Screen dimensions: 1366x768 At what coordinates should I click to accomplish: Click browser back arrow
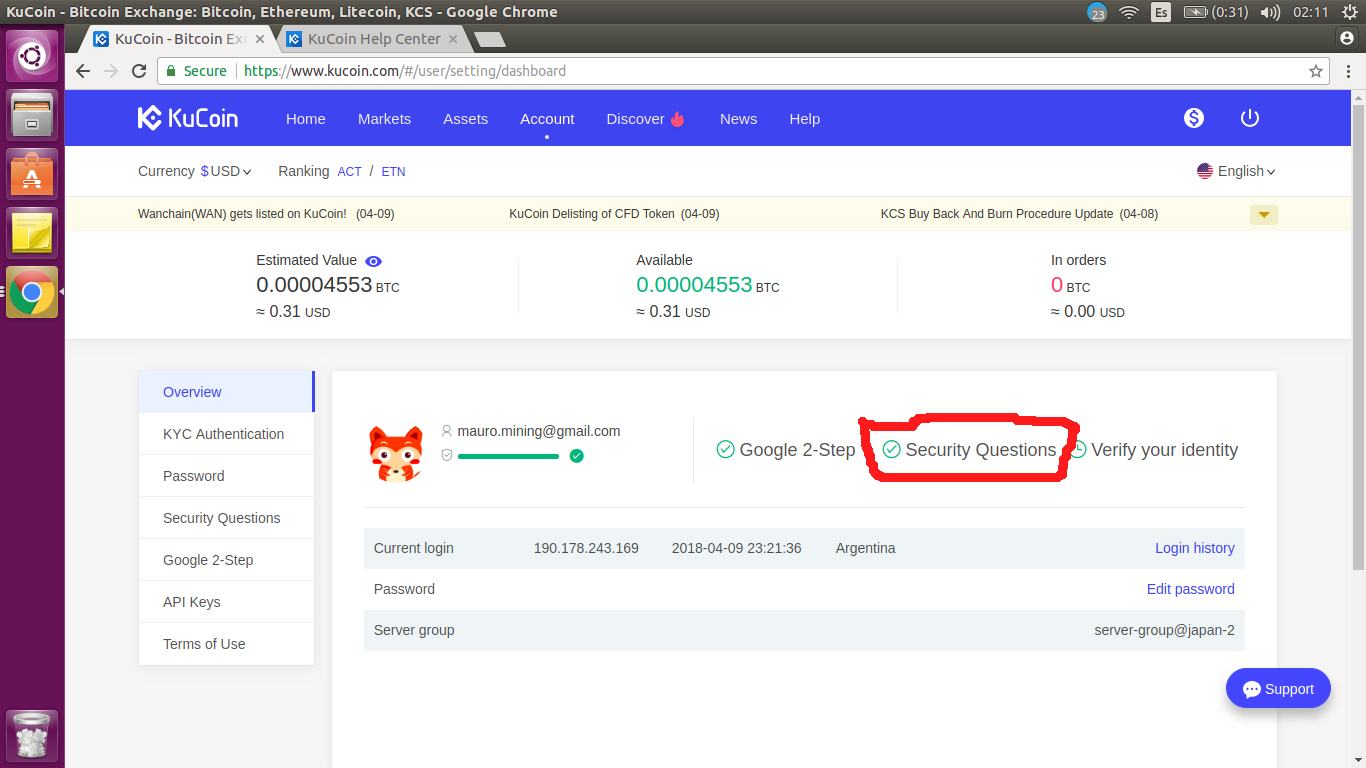pos(83,71)
